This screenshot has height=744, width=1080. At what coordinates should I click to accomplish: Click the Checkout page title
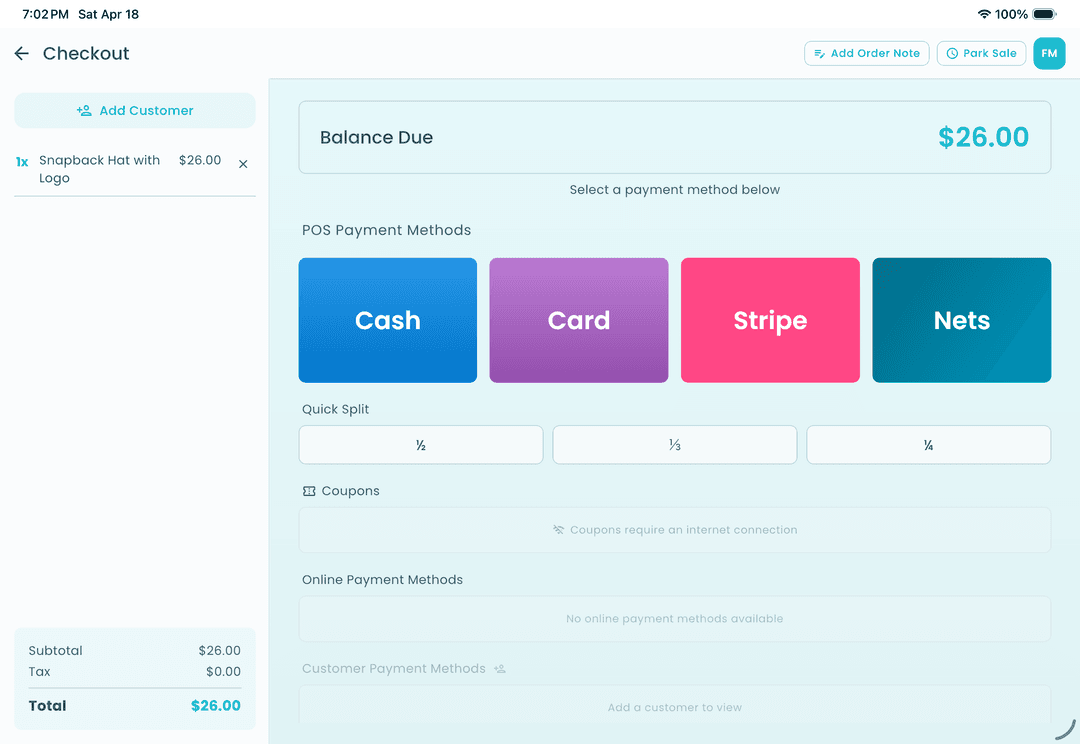coord(86,54)
